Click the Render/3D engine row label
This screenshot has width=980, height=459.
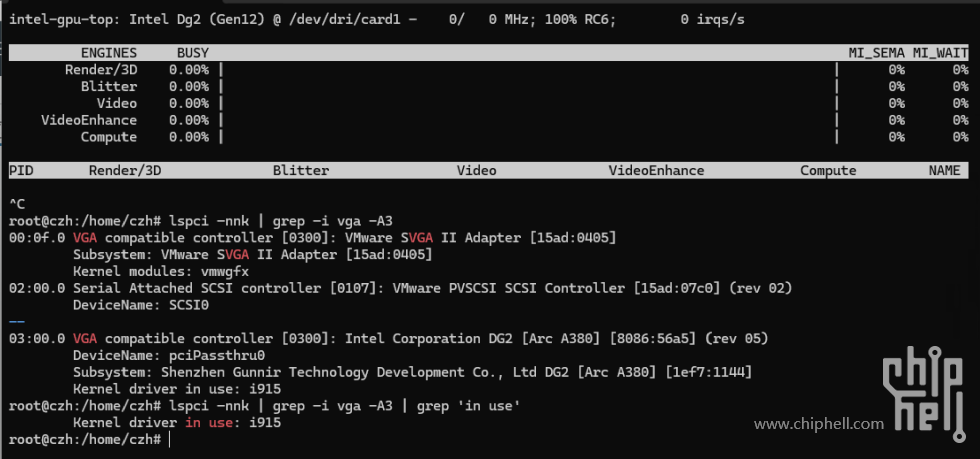(x=101, y=69)
